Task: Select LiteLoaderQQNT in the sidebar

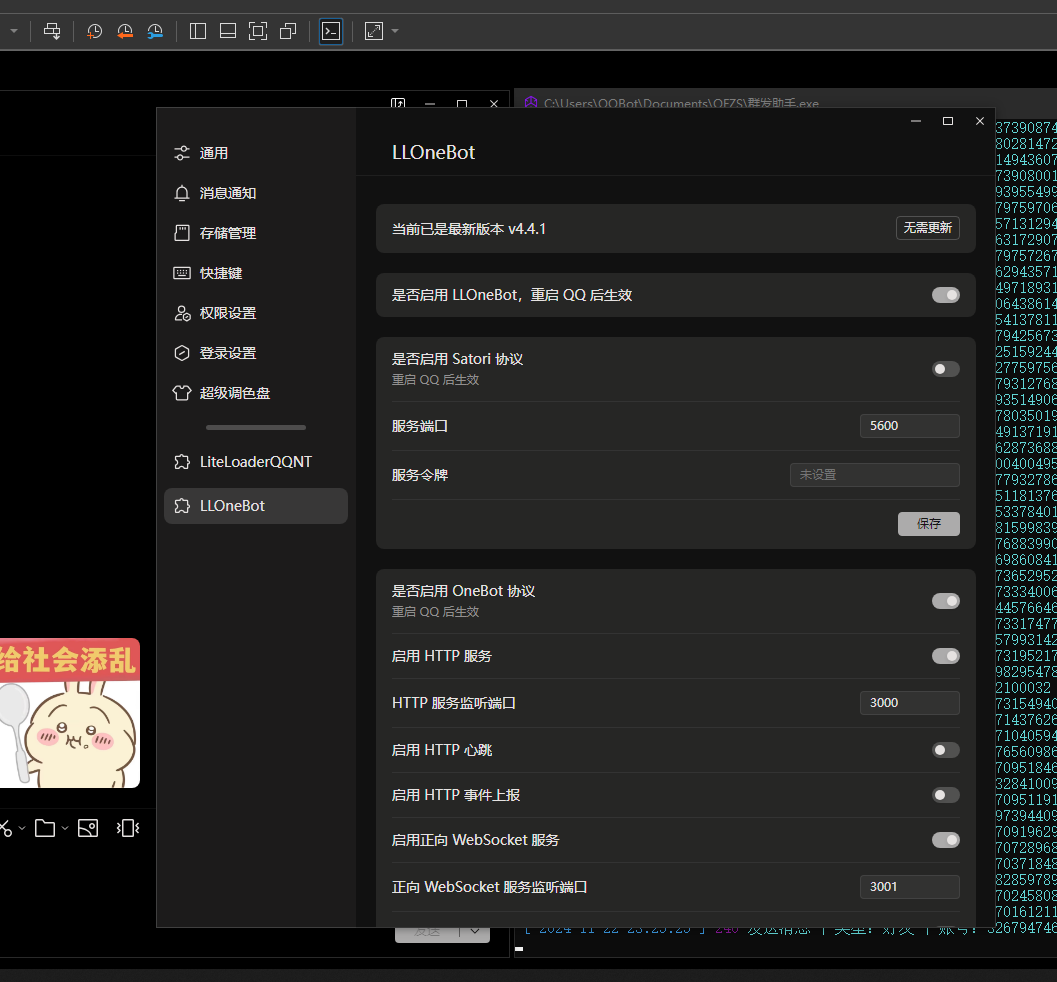Action: pyautogui.click(x=256, y=462)
